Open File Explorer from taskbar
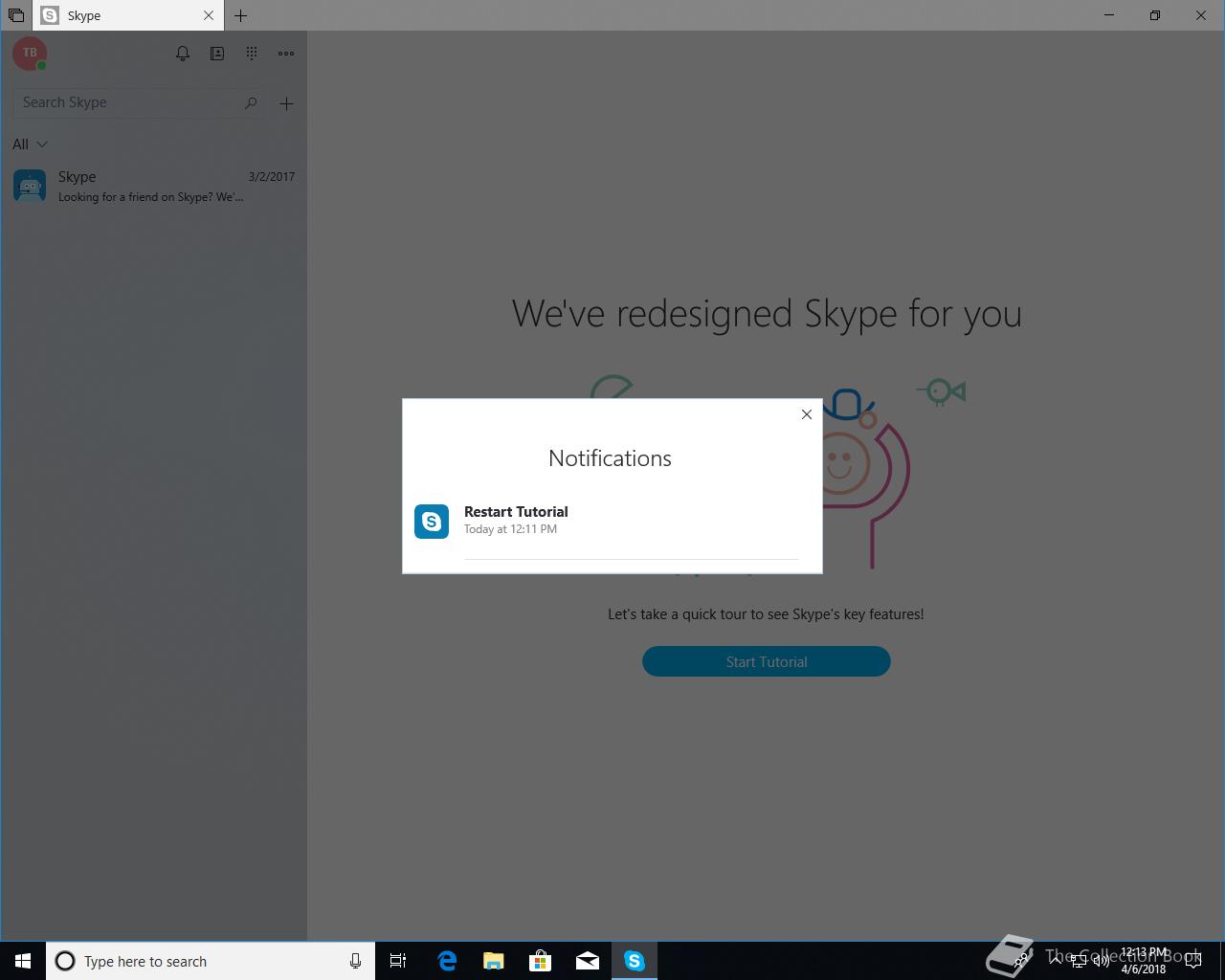Screen dimensions: 1225x980 494,961
